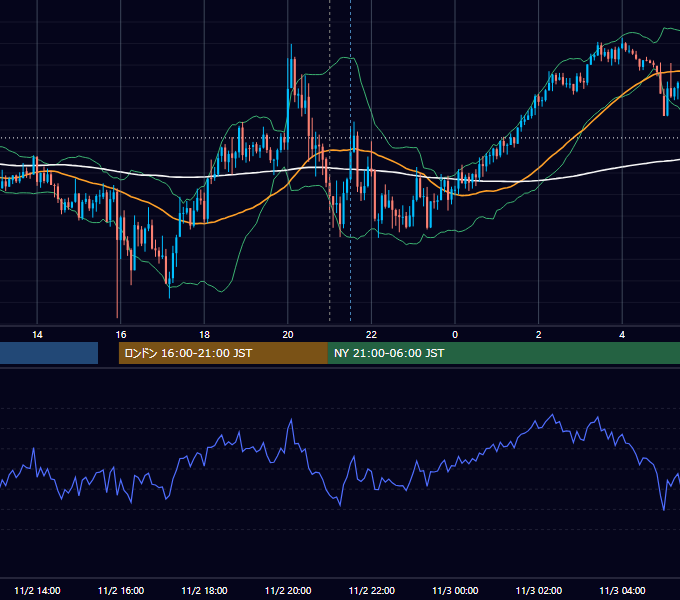The height and width of the screenshot is (600, 680).
Task: Click the 16 hour axis label
Action: (121, 335)
